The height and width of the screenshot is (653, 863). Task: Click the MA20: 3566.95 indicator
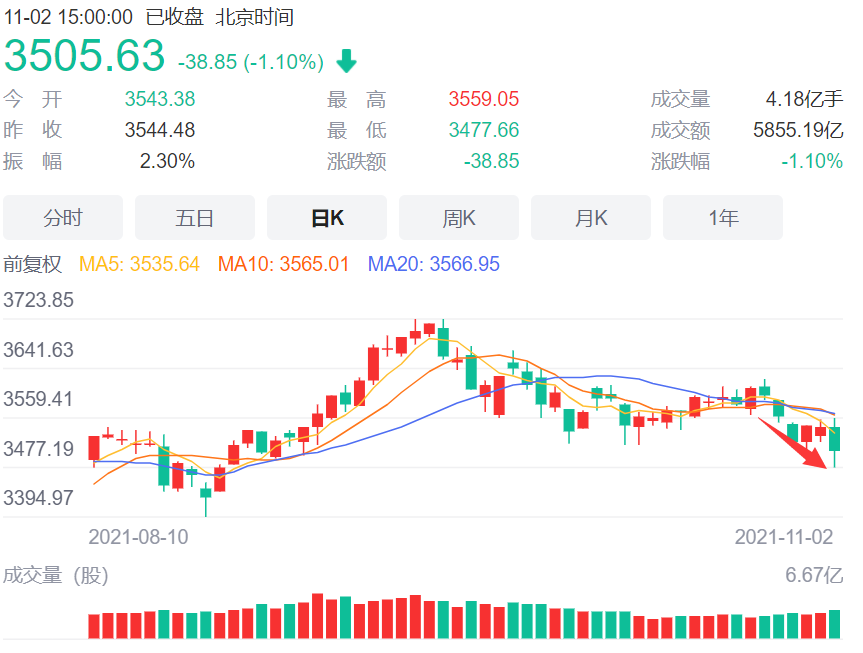coord(434,264)
